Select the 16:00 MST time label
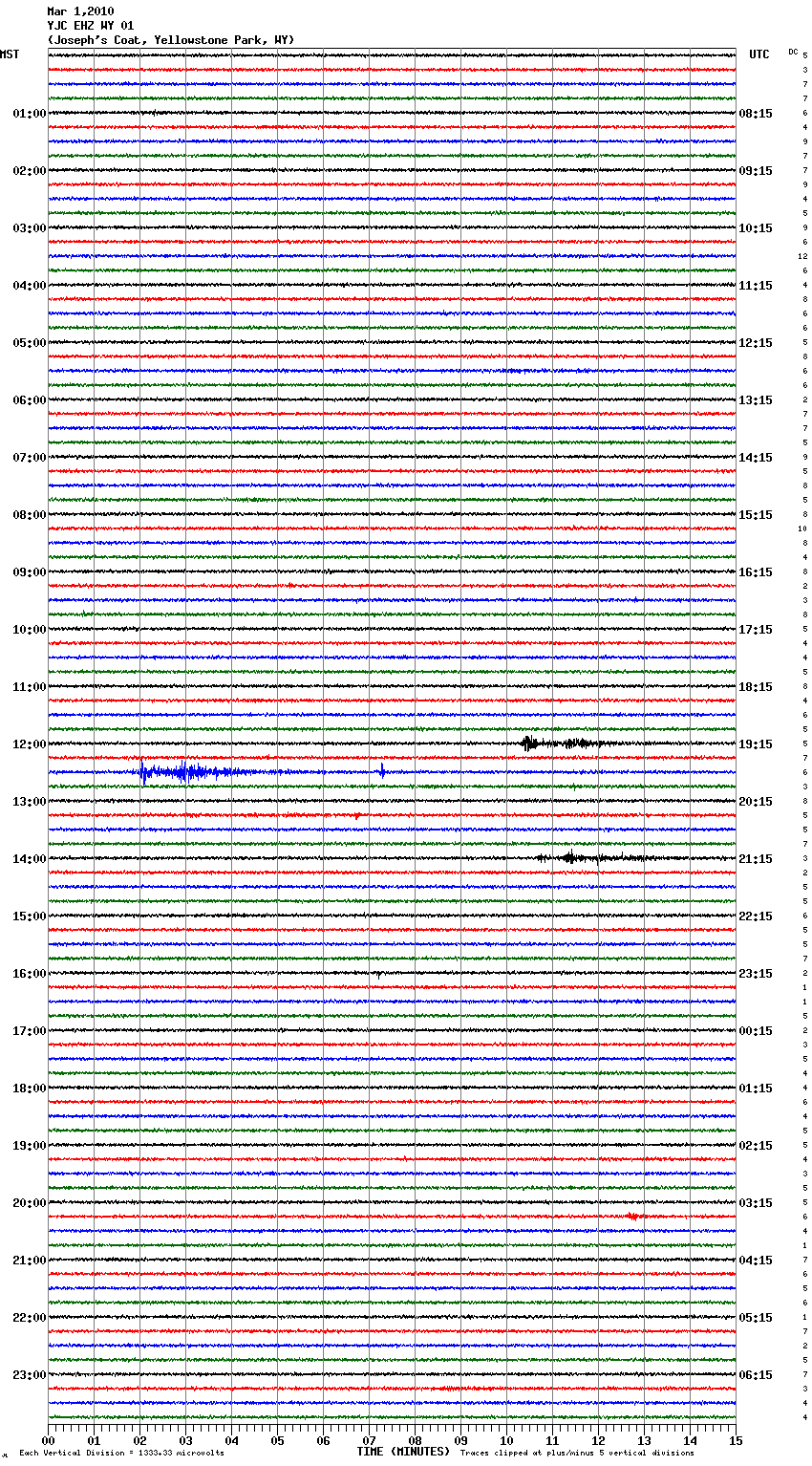This screenshot has height=1466, width=812. (x=30, y=974)
